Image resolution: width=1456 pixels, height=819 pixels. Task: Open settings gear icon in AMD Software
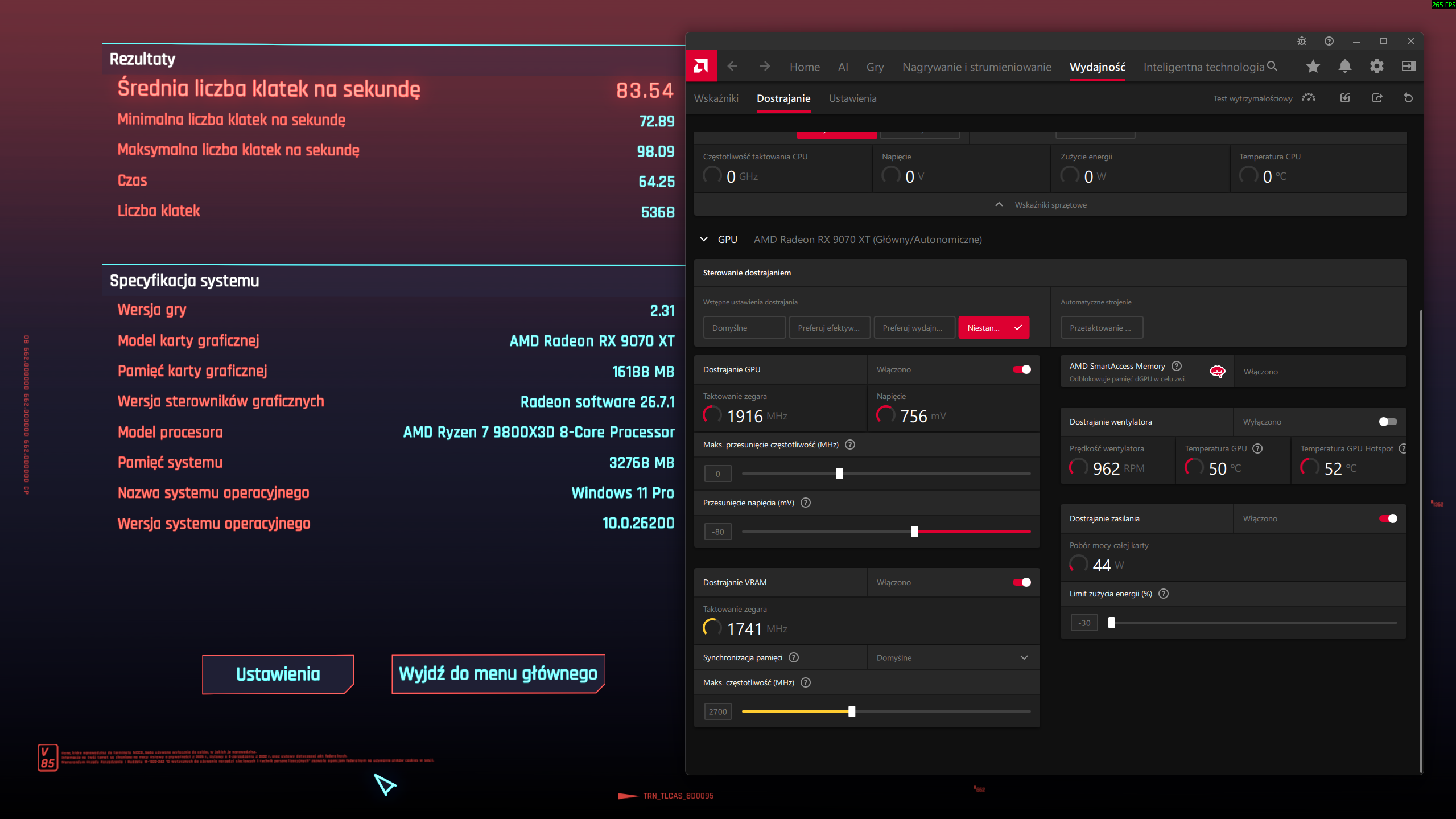click(x=1377, y=67)
